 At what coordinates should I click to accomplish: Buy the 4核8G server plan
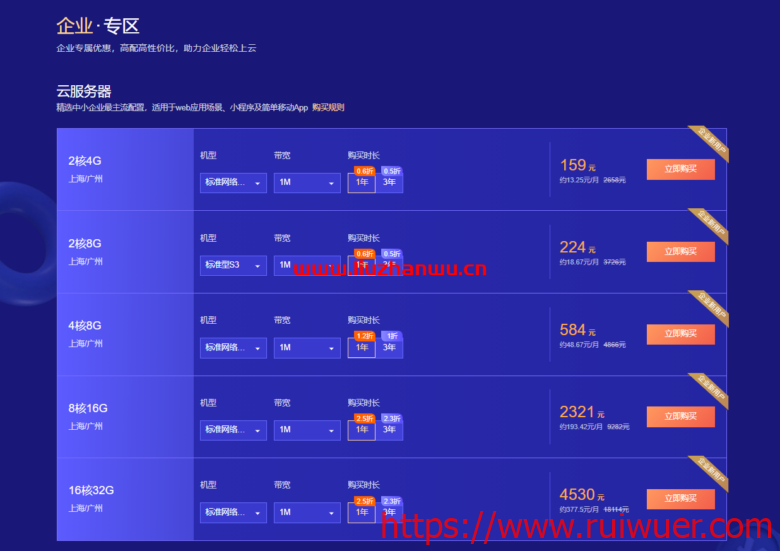point(680,334)
